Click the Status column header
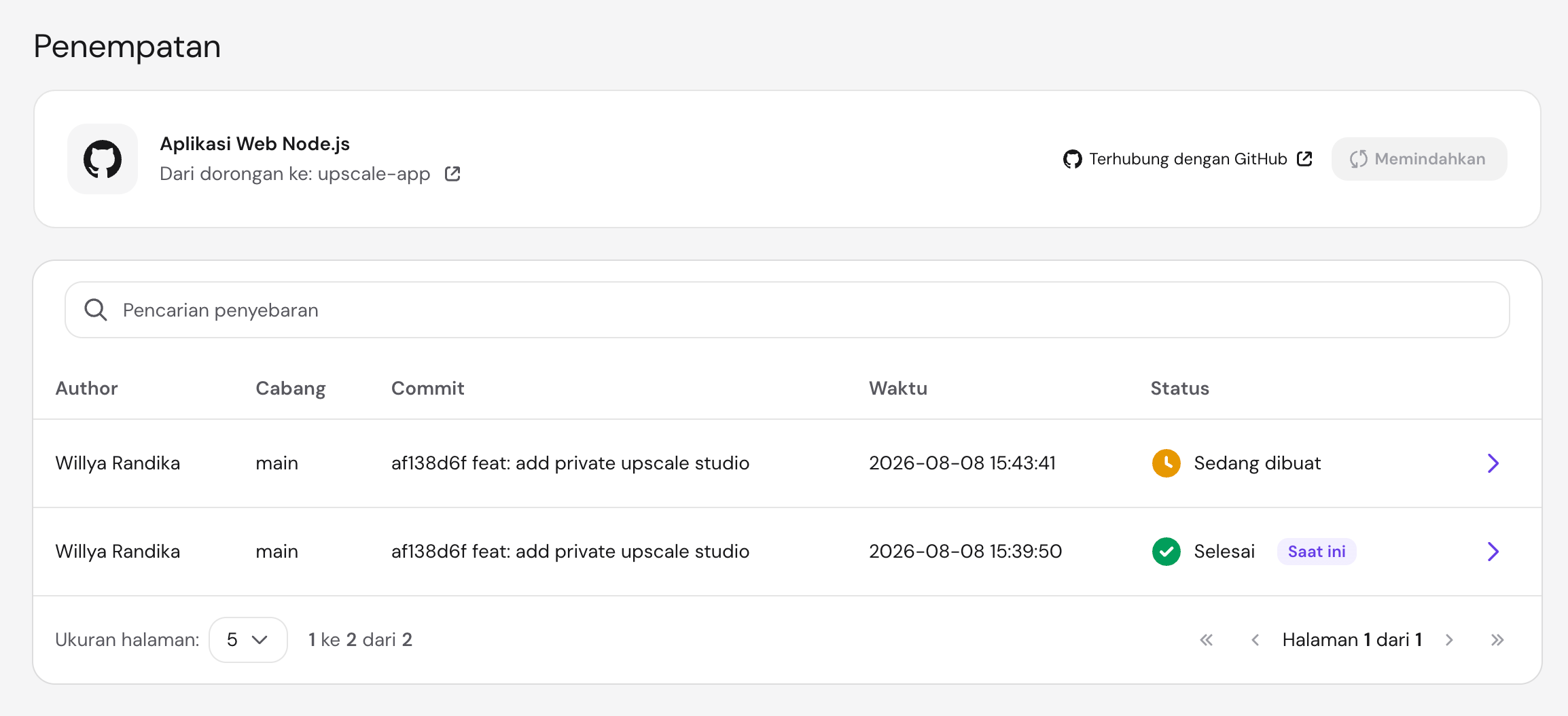1568x716 pixels. click(x=1180, y=389)
